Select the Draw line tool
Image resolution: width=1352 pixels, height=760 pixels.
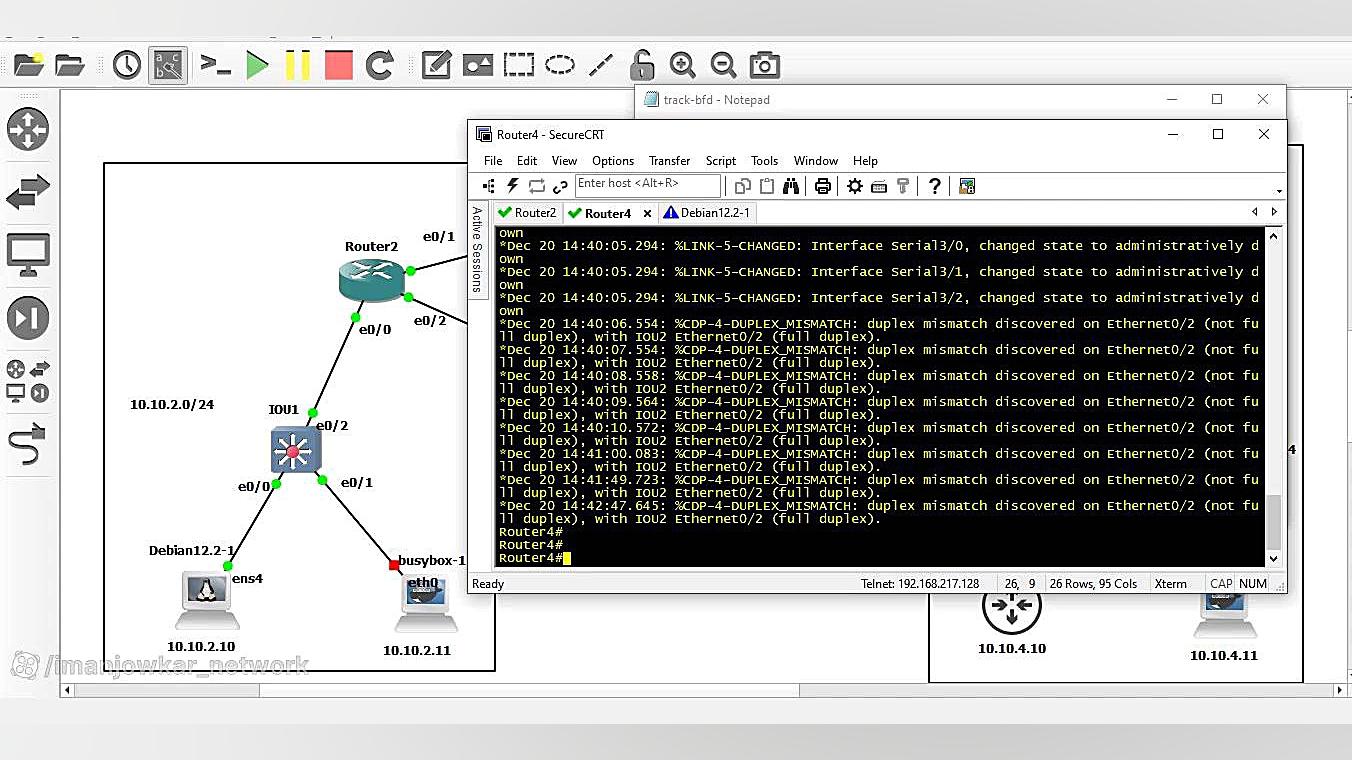pyautogui.click(x=601, y=65)
